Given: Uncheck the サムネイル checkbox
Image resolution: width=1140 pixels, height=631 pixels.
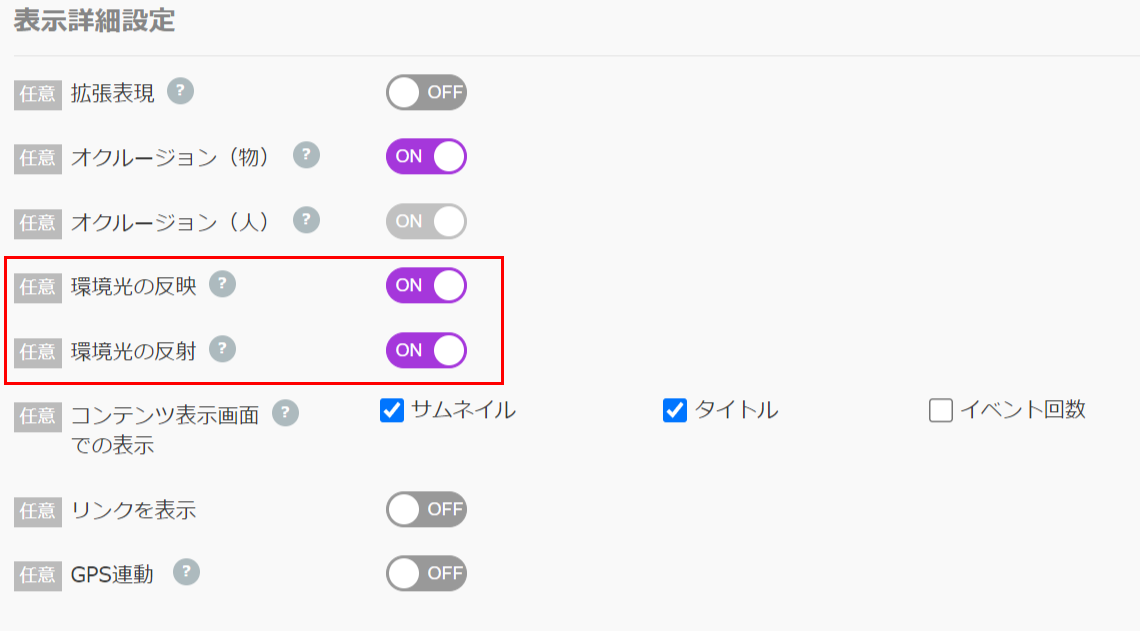Looking at the screenshot, I should [x=392, y=410].
